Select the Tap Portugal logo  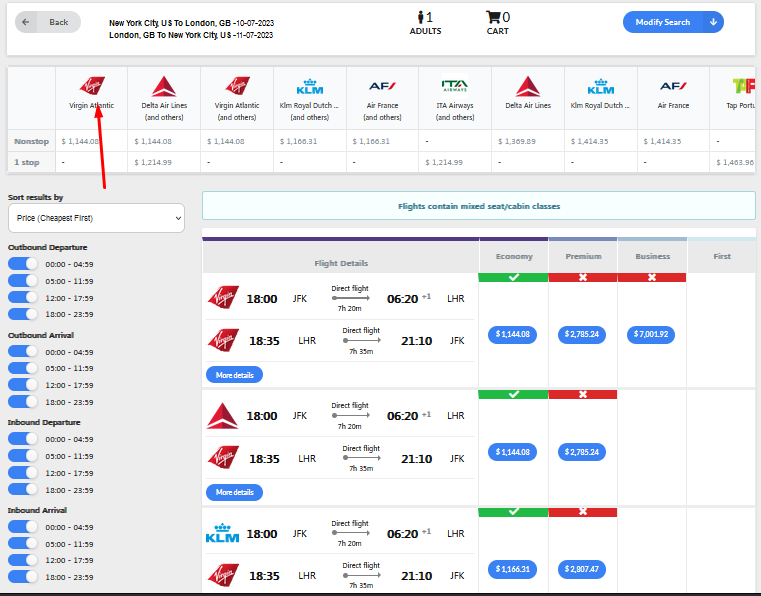[744, 86]
